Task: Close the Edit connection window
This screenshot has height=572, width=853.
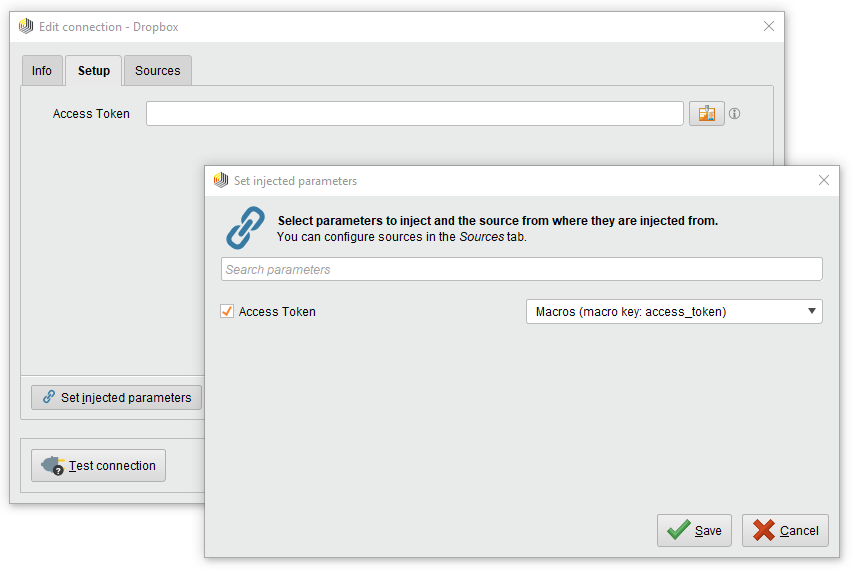Action: pos(769,27)
